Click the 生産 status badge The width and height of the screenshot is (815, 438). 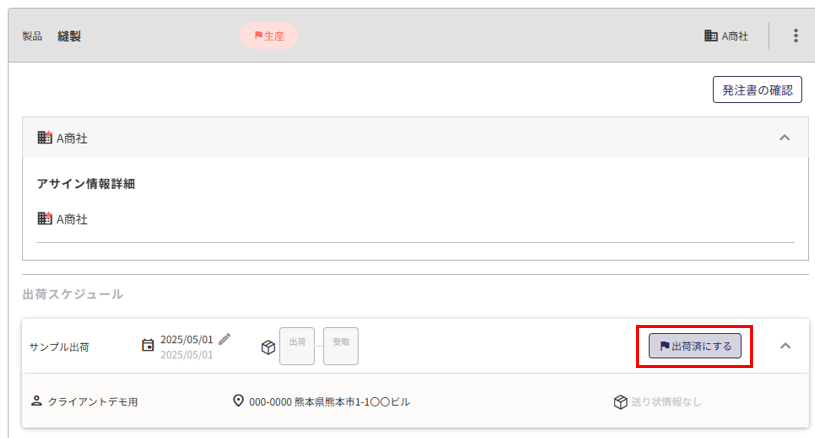point(269,36)
